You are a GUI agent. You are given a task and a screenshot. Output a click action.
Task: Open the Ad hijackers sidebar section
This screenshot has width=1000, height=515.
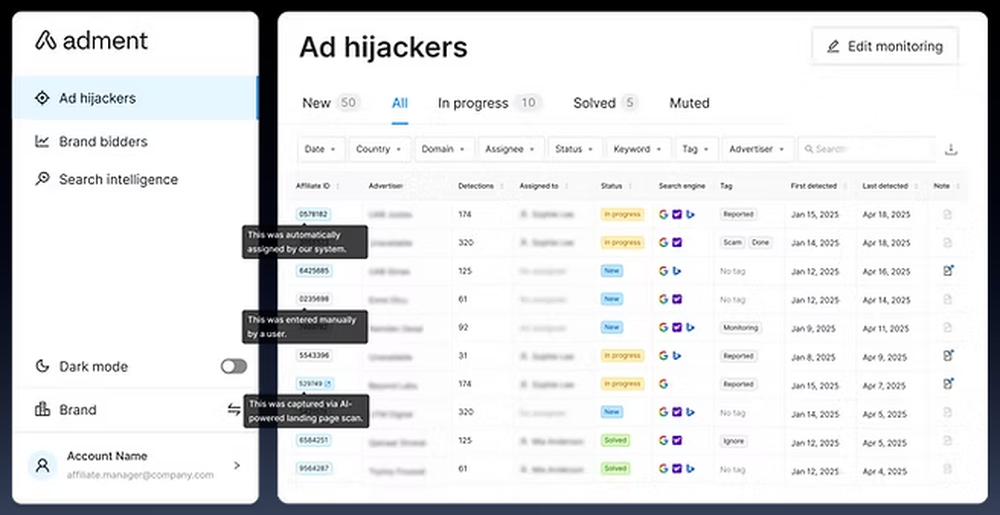tap(135, 98)
